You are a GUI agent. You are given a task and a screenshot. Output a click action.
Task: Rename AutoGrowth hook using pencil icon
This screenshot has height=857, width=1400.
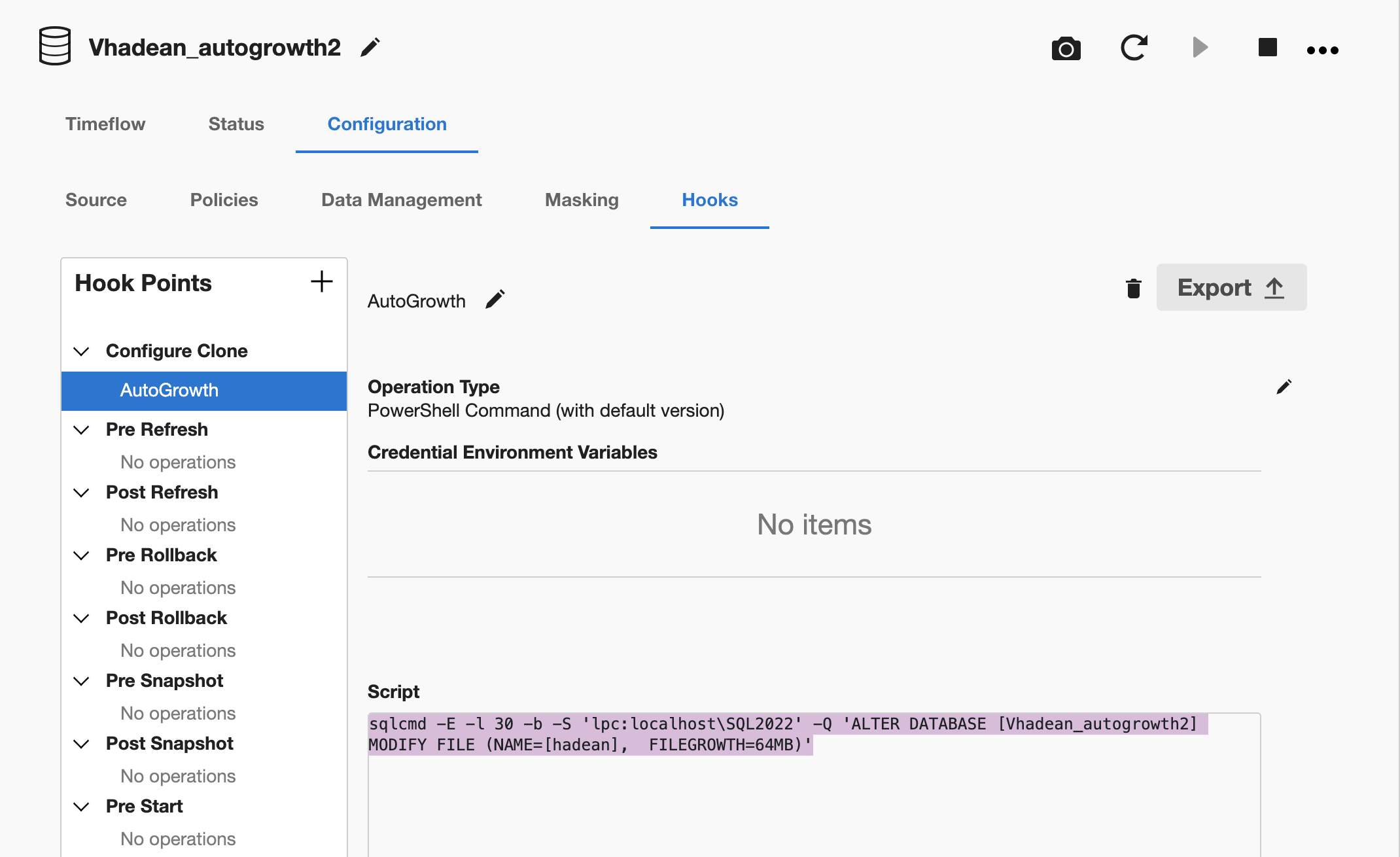(x=495, y=300)
